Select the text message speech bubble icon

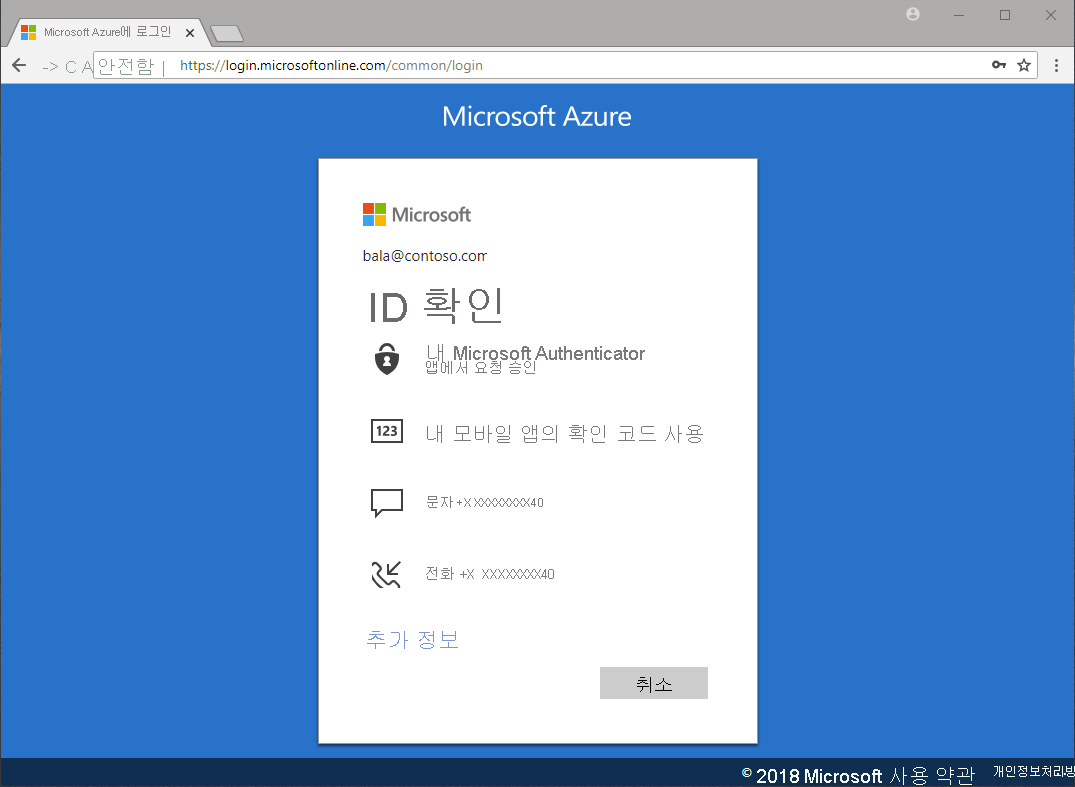[387, 502]
